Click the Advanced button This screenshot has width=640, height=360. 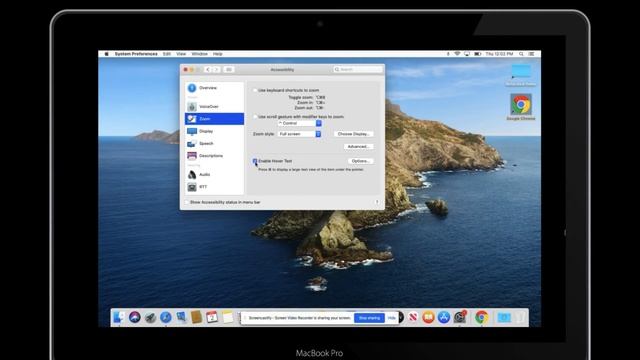click(358, 147)
